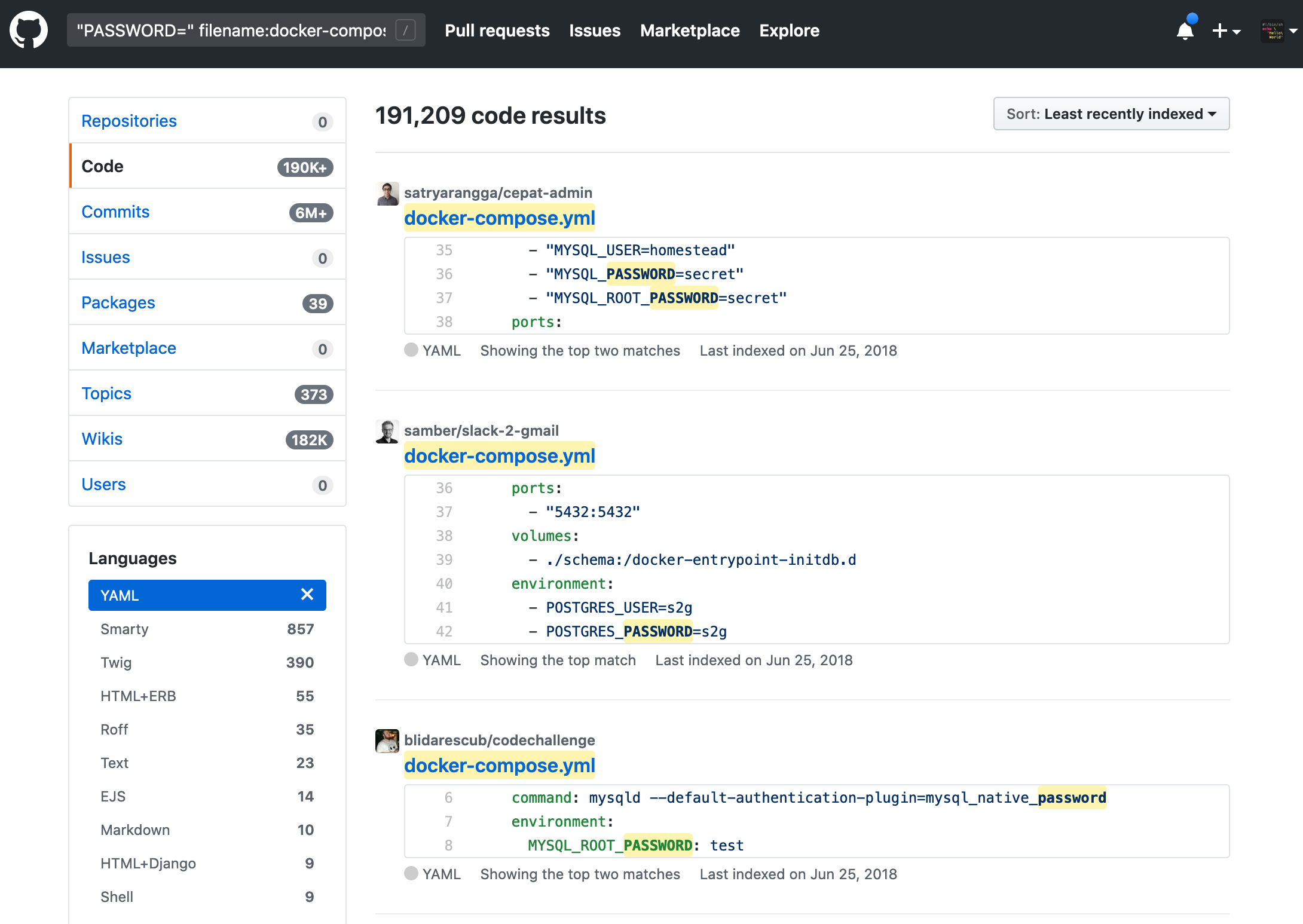Click the YAML color dot of first result

tap(411, 350)
